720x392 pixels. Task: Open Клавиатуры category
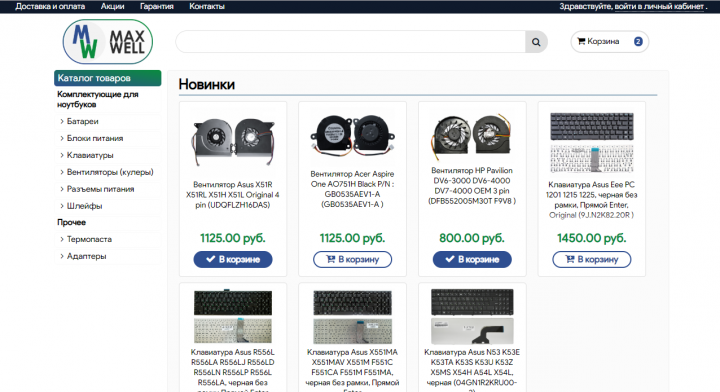(90, 155)
